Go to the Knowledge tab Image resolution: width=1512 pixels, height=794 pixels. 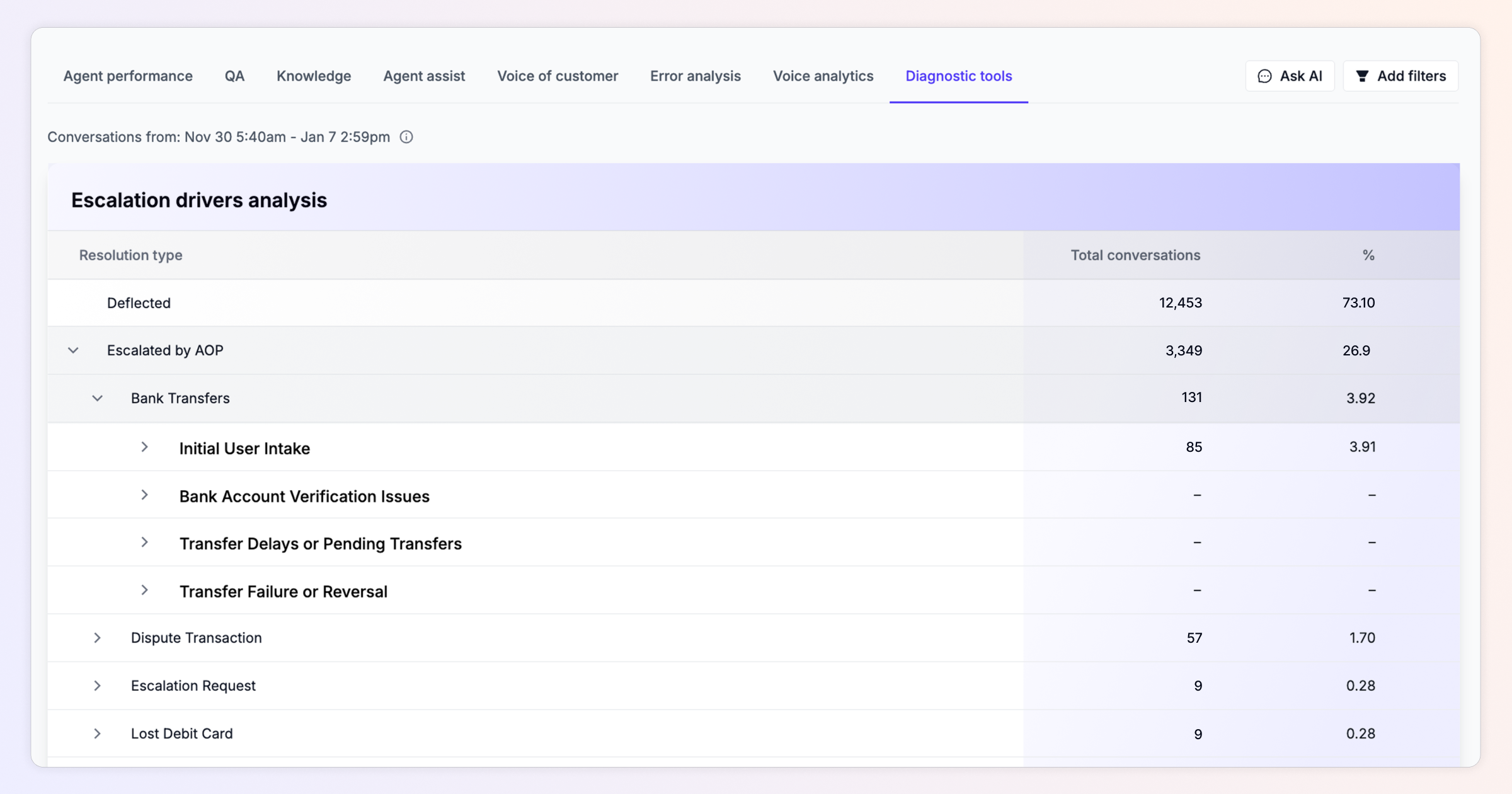(x=314, y=76)
